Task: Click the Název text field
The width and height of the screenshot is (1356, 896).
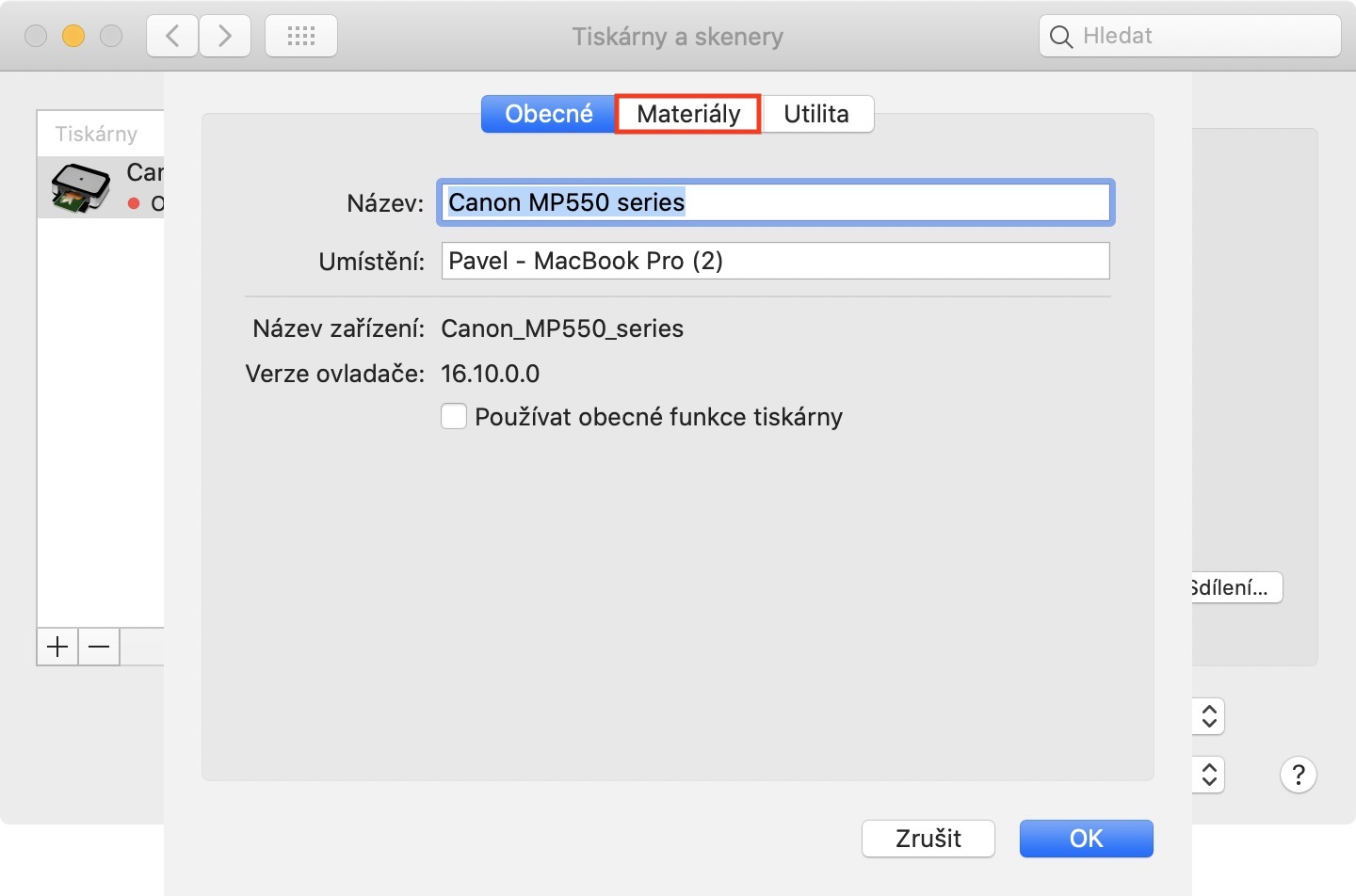Action: pos(775,202)
